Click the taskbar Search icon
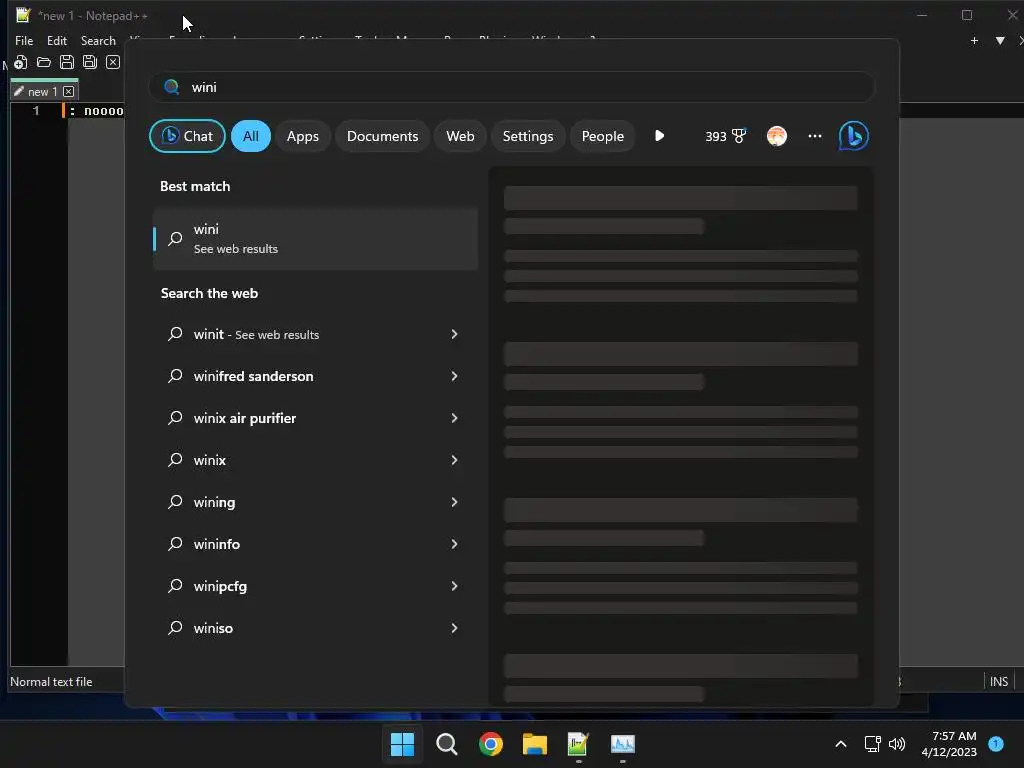The image size is (1024, 768). click(447, 744)
